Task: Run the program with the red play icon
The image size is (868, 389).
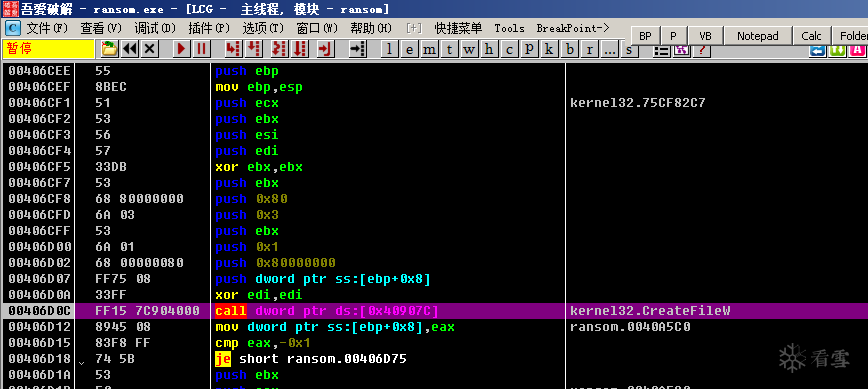Action: coord(181,49)
